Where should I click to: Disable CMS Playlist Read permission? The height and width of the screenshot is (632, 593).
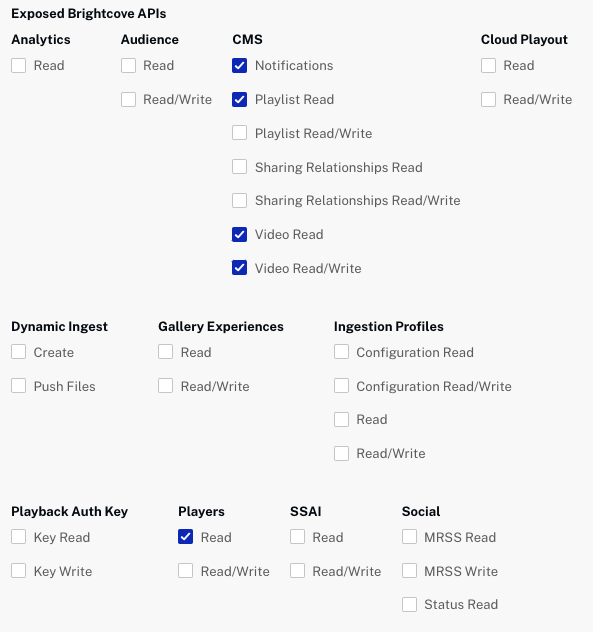(239, 99)
